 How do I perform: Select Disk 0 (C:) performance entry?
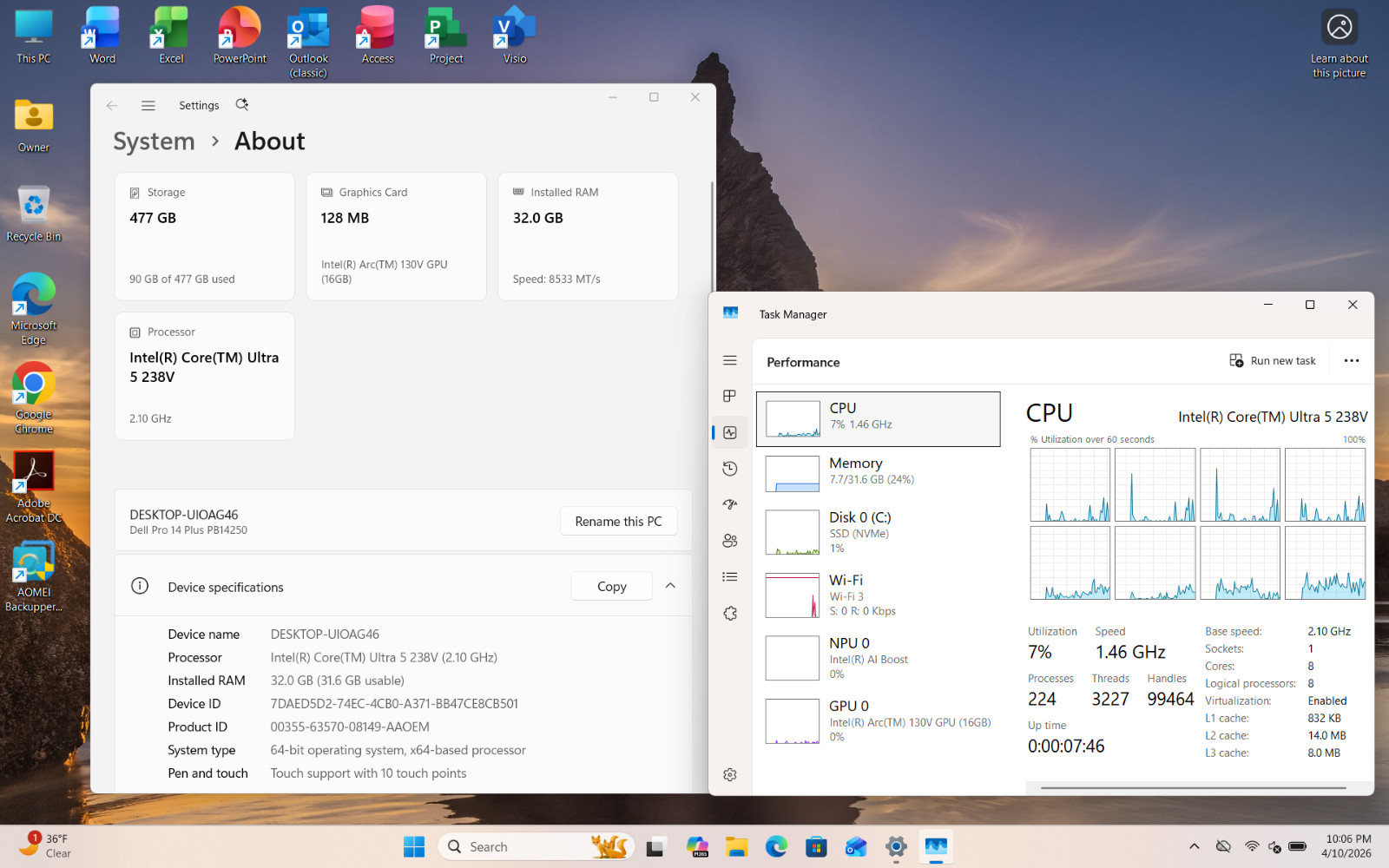click(878, 532)
